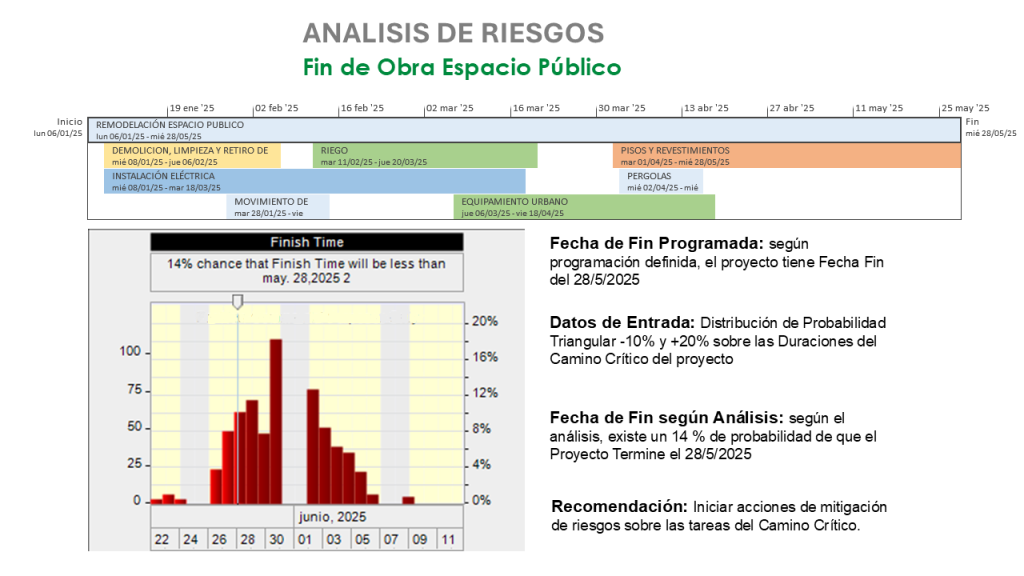The image size is (1024, 576).
Task: Select the blue INSTALACIÓN ELÉCTRICA task bar
Action: (x=314, y=181)
